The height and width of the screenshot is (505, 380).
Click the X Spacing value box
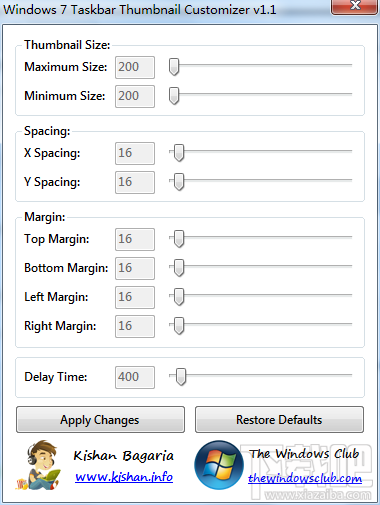[x=135, y=153]
